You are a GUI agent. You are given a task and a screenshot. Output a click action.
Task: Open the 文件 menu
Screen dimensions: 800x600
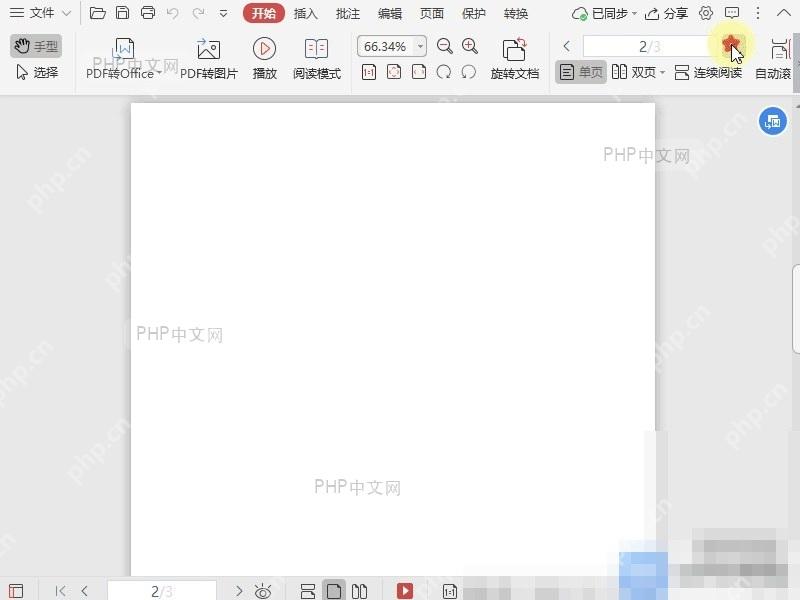[32, 13]
